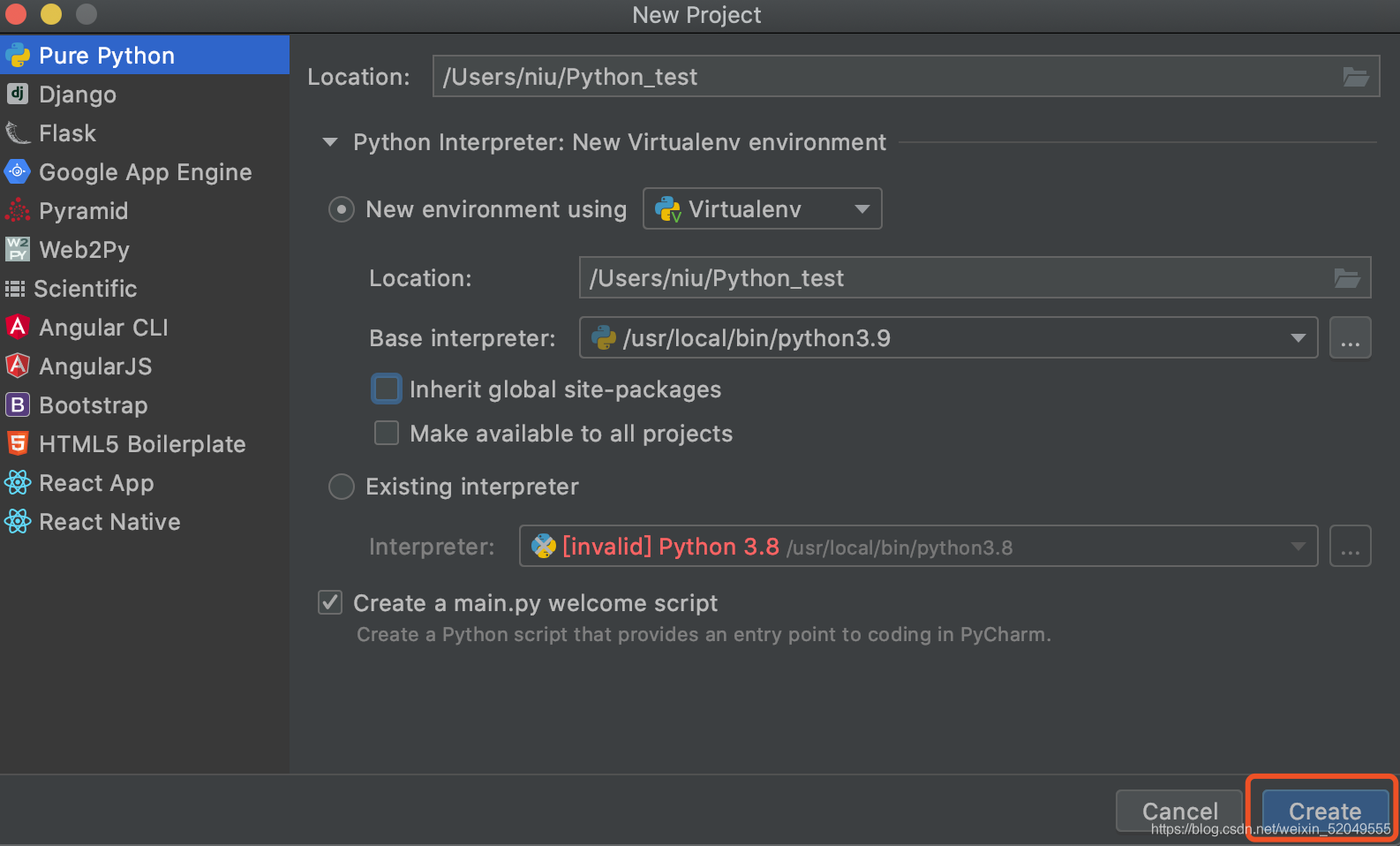Screen dimensions: 1400x846
Task: Browse for the virtualenv location folder
Action: [1347, 278]
